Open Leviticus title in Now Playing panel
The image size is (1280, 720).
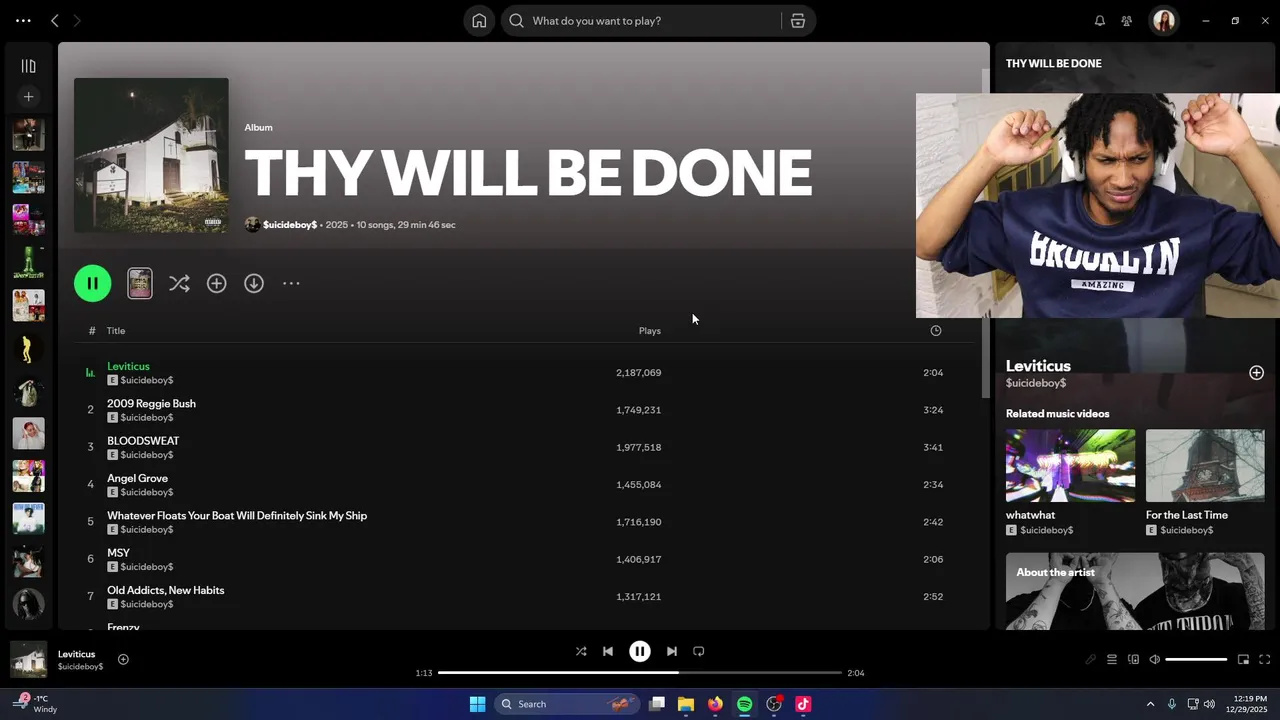[1038, 366]
